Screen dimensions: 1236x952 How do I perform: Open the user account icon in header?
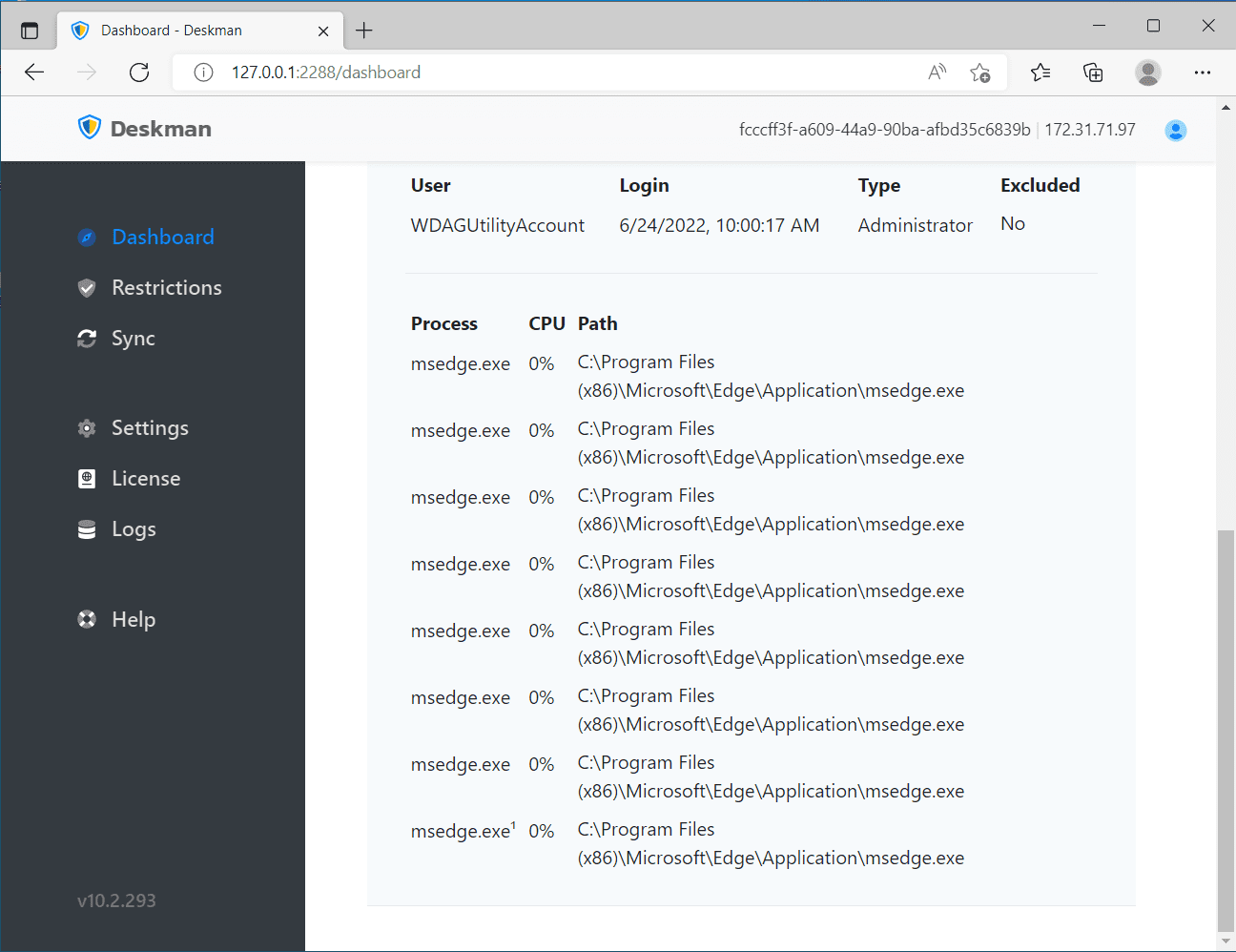click(x=1175, y=131)
